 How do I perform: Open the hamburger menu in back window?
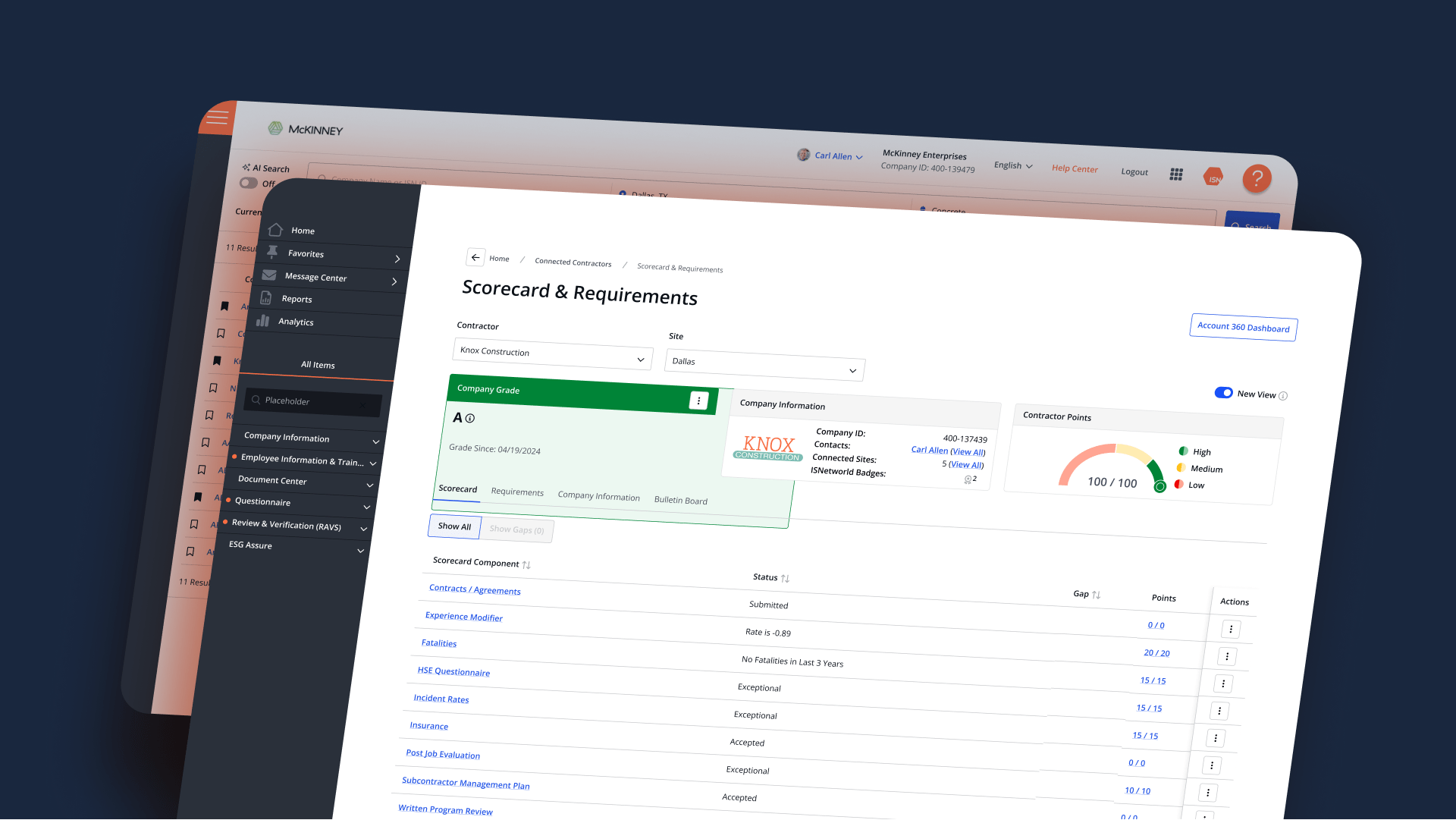point(217,118)
